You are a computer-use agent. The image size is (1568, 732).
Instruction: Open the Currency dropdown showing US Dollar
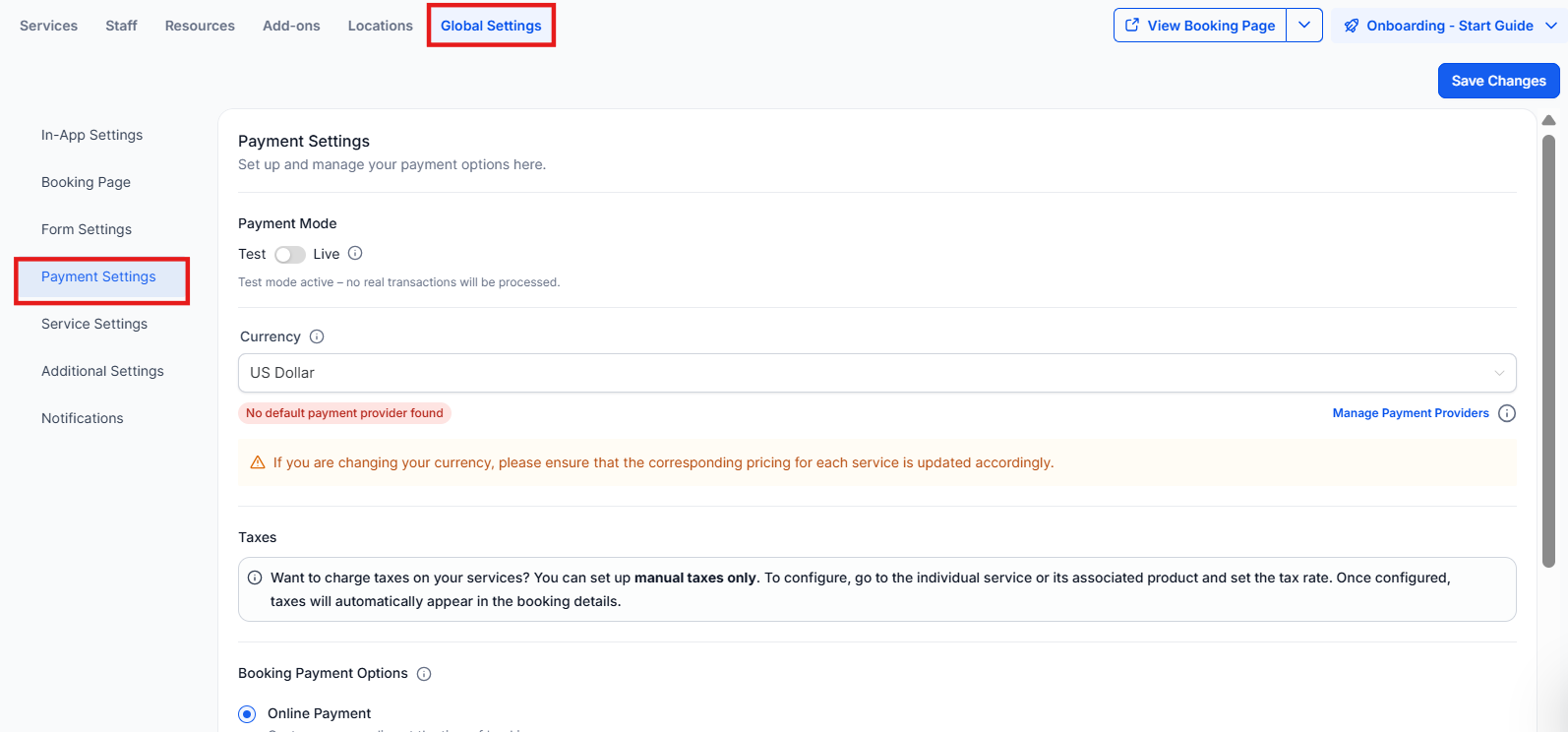[876, 373]
